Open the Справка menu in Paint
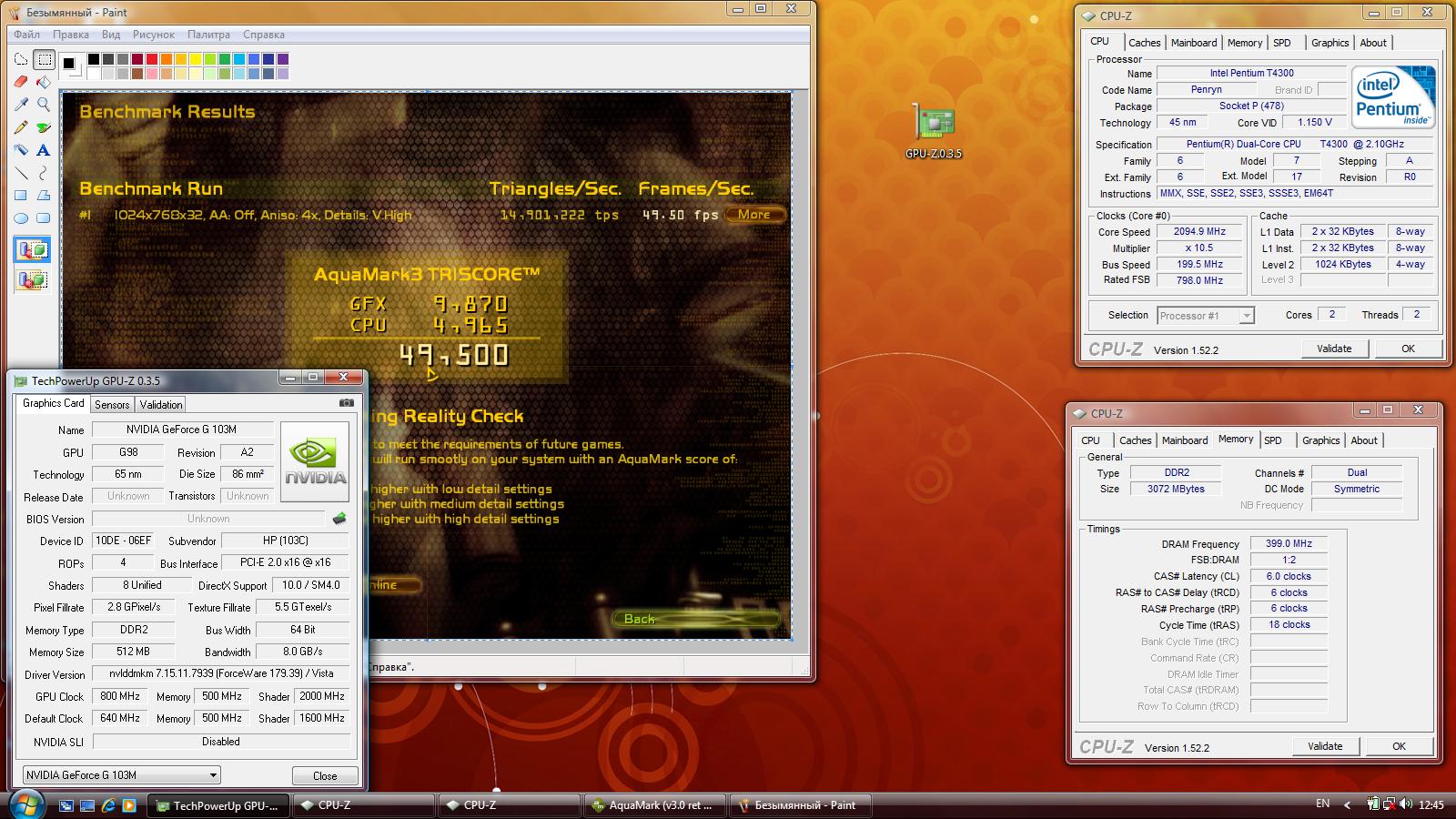This screenshot has height=819, width=1456. click(264, 35)
